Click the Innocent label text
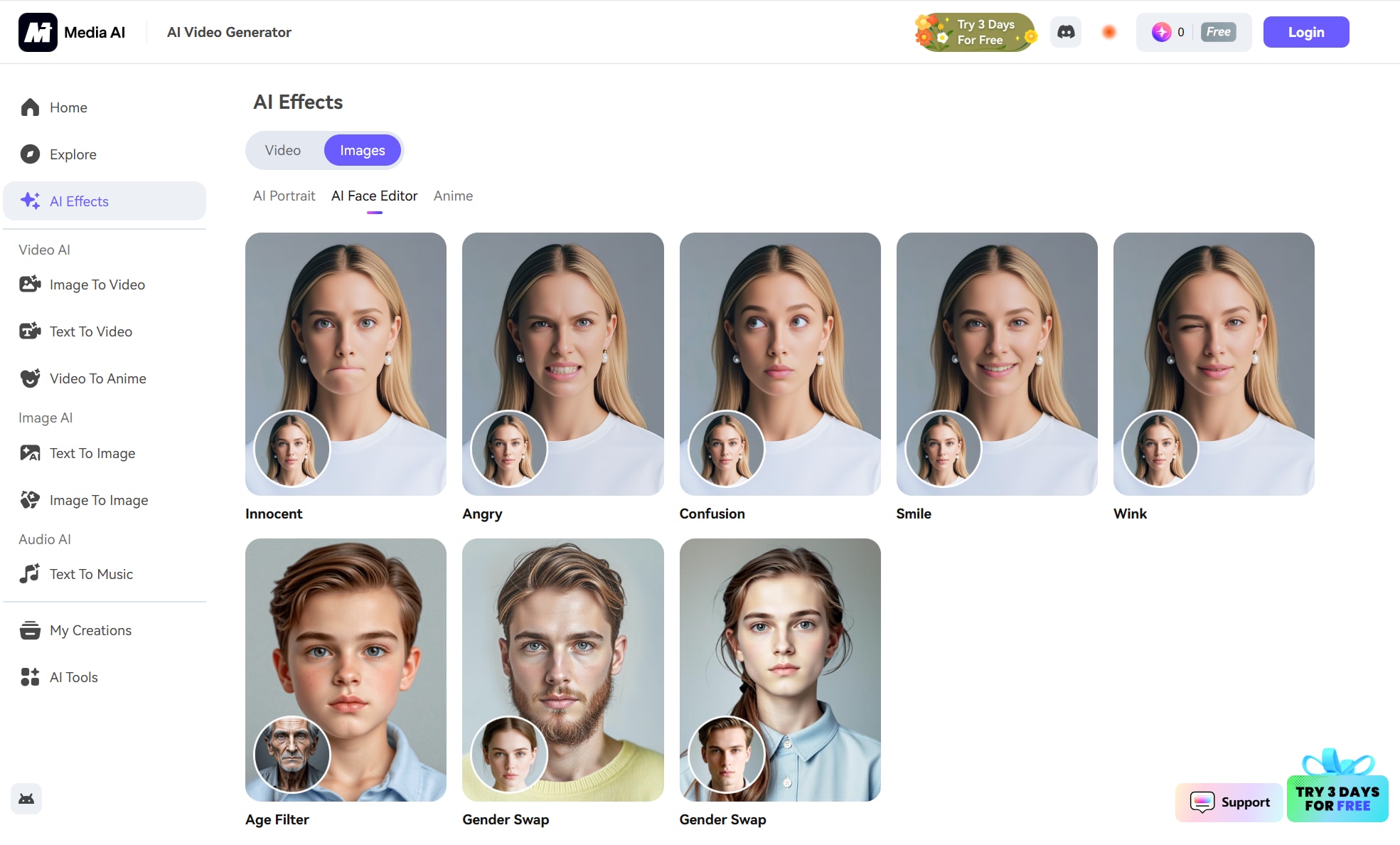Screen dimensions: 1400x845 point(274,514)
